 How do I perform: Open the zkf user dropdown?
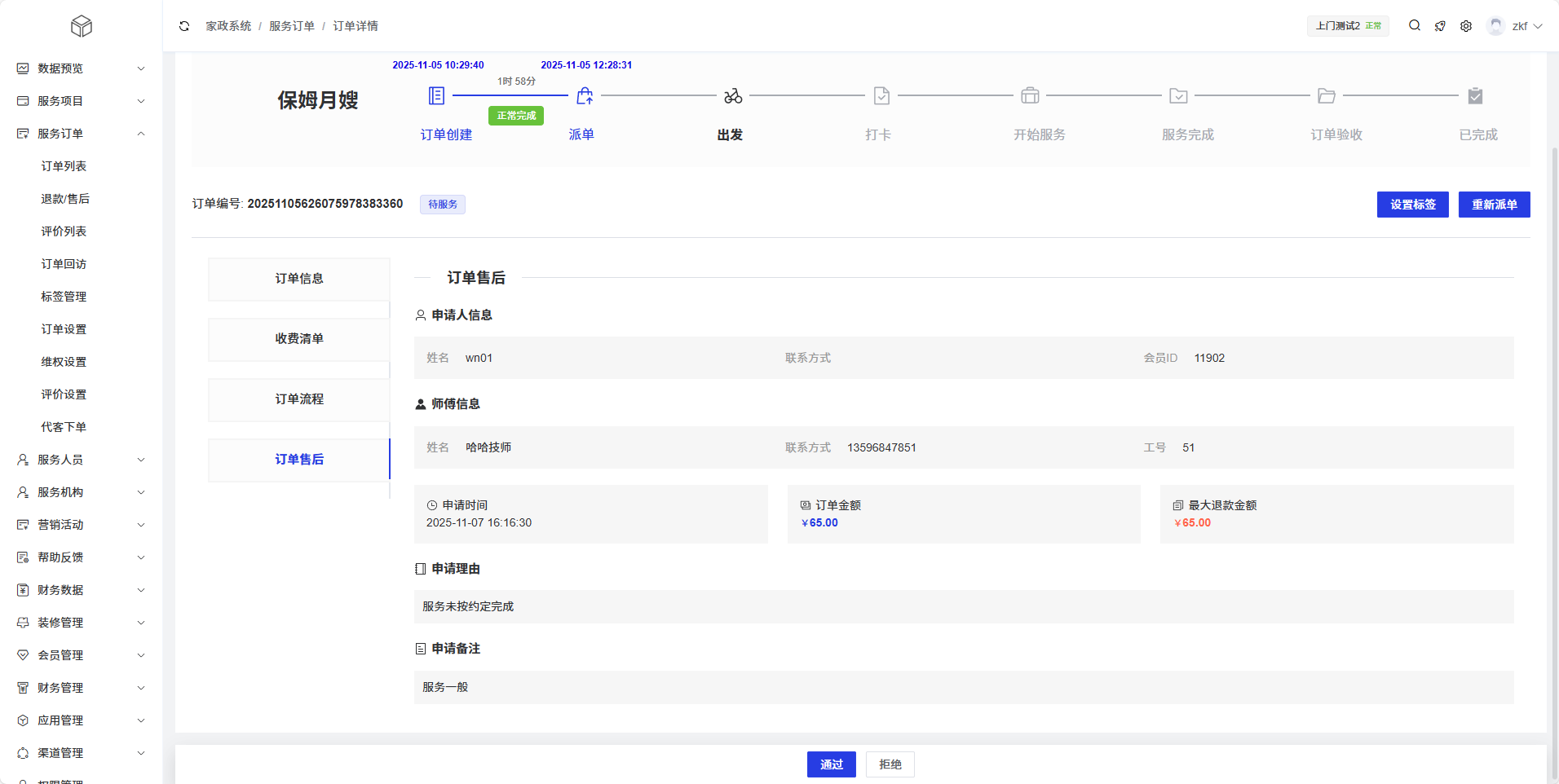(x=1517, y=26)
